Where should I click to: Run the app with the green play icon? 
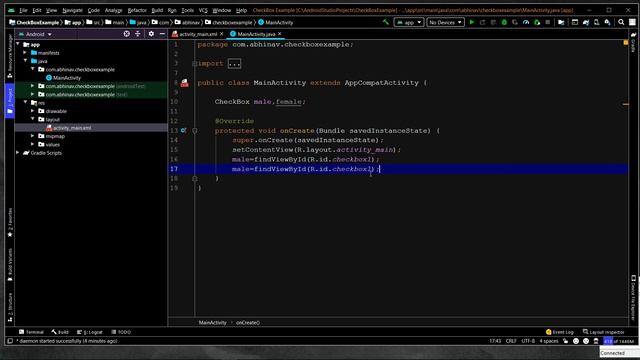coord(472,22)
